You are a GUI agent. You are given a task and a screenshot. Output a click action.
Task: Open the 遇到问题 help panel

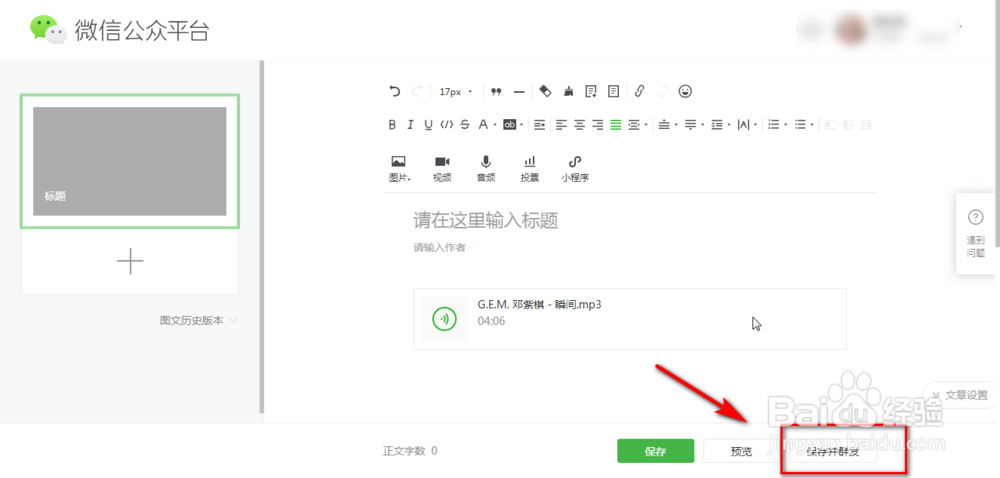pos(975,233)
